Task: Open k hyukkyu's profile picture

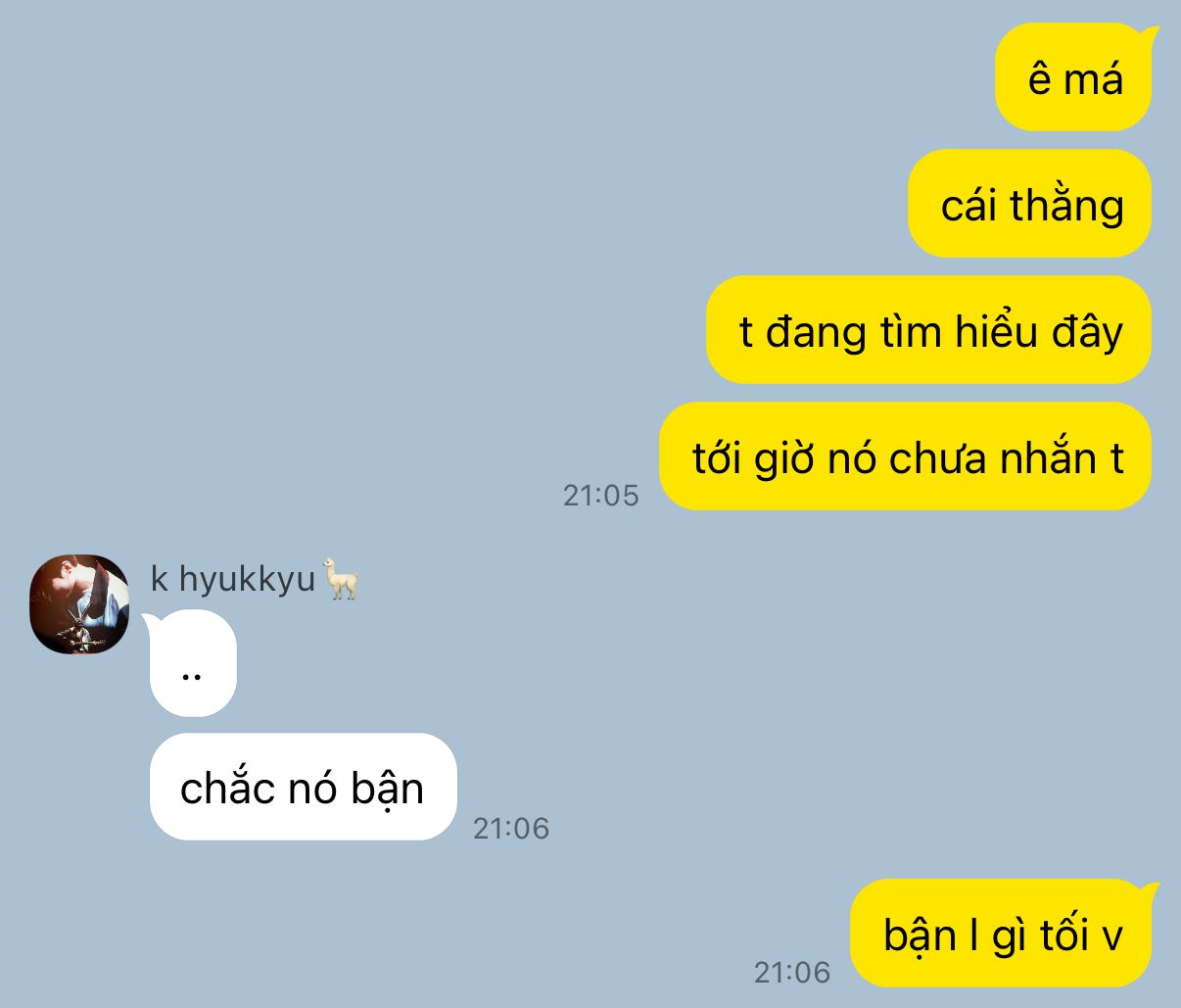Action: tap(79, 604)
